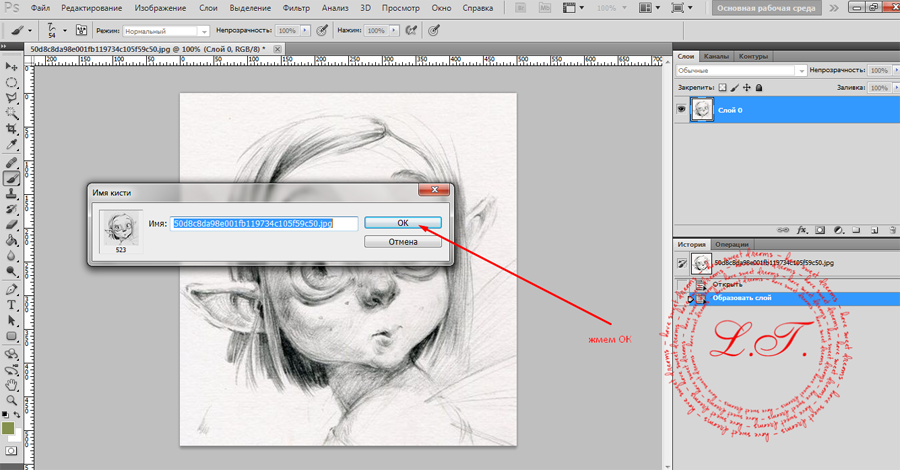Select the Path Selection tool

11,321
